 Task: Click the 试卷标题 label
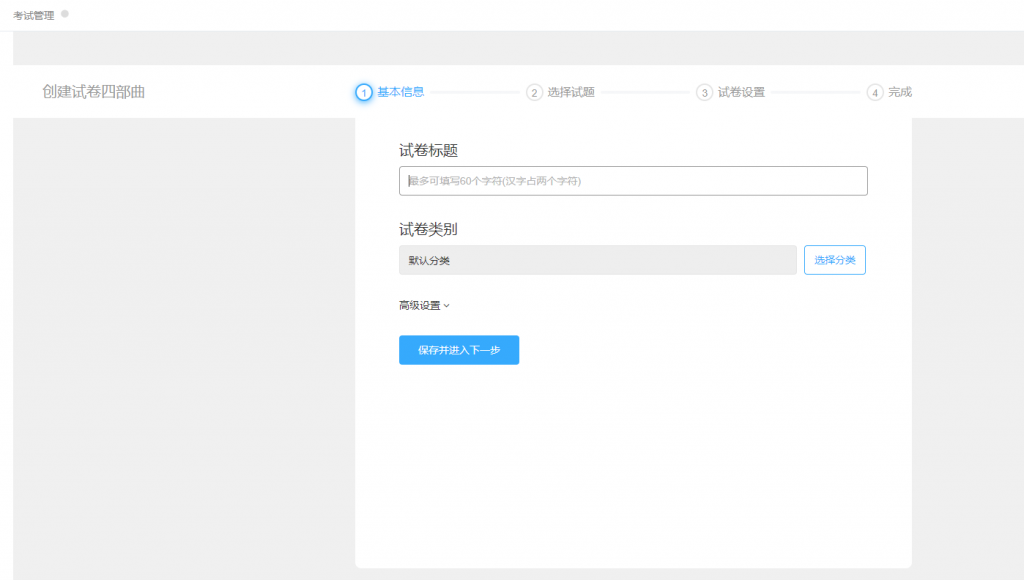point(428,151)
